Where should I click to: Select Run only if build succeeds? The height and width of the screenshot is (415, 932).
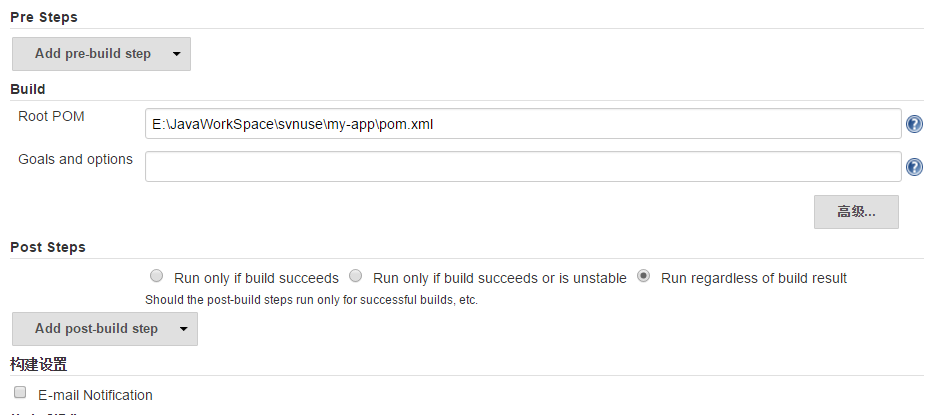click(x=156, y=276)
